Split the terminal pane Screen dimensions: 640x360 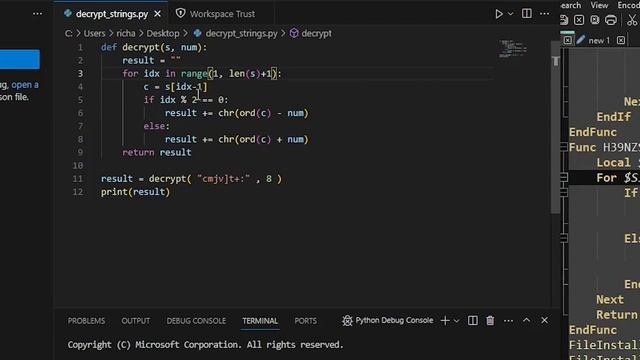pyautogui.click(x=473, y=320)
